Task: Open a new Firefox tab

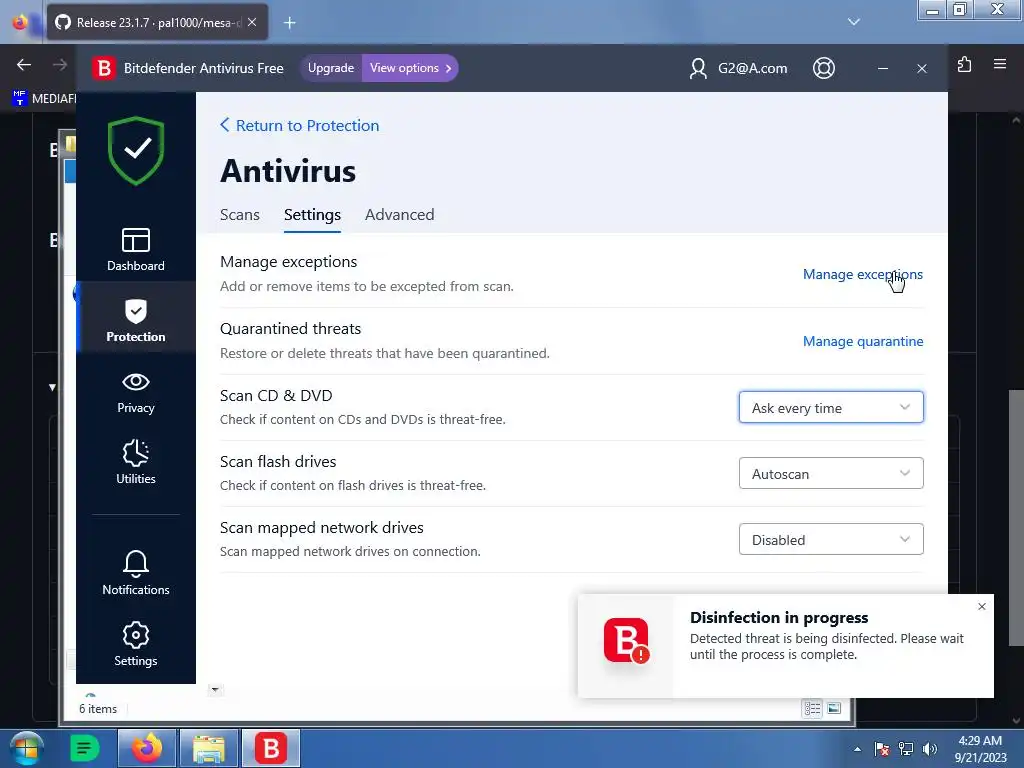Action: point(290,23)
